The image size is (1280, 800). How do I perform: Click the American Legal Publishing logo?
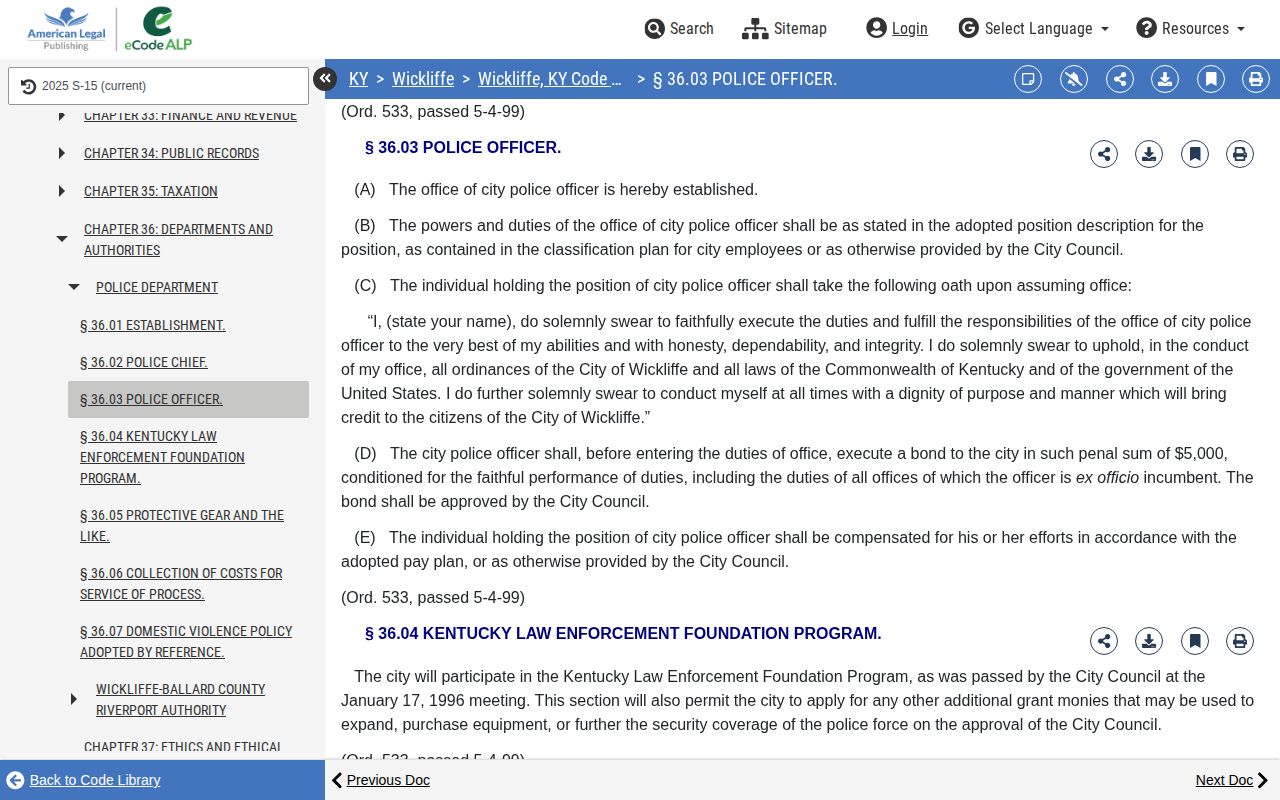tap(66, 29)
